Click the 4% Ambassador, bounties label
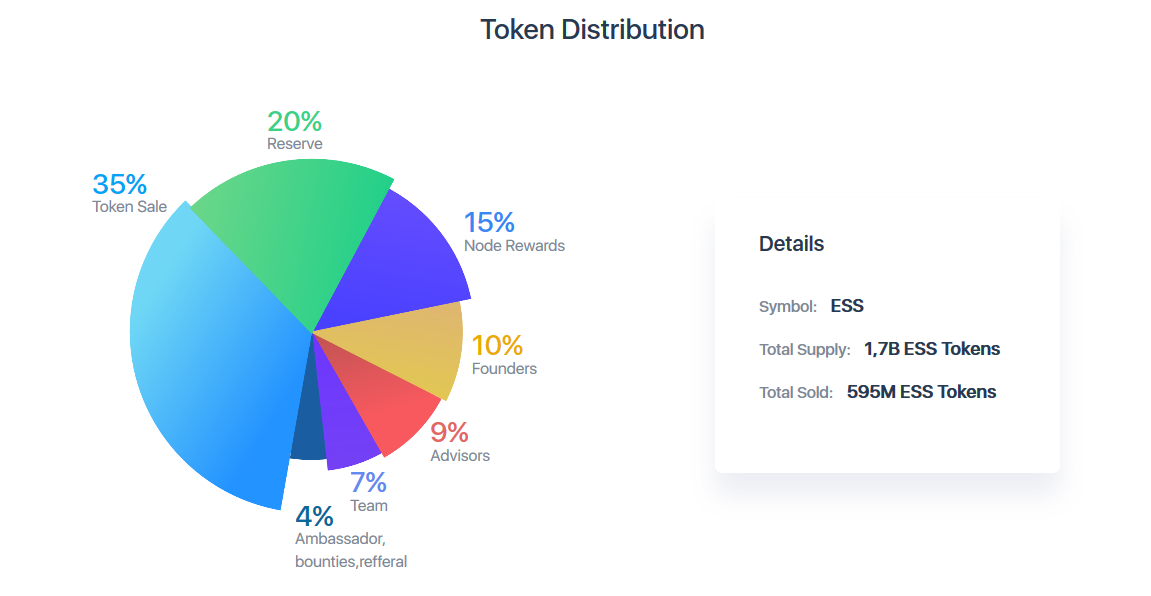1151x596 pixels. pos(315,517)
